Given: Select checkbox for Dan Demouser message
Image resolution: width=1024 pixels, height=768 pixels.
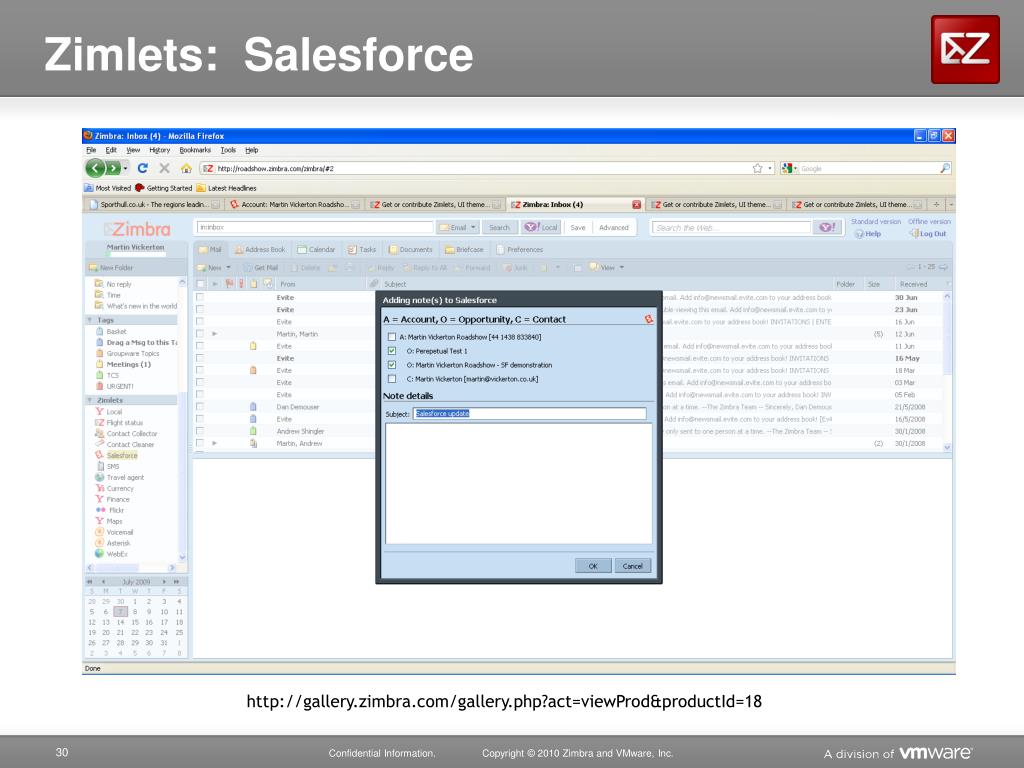Looking at the screenshot, I should tap(200, 407).
